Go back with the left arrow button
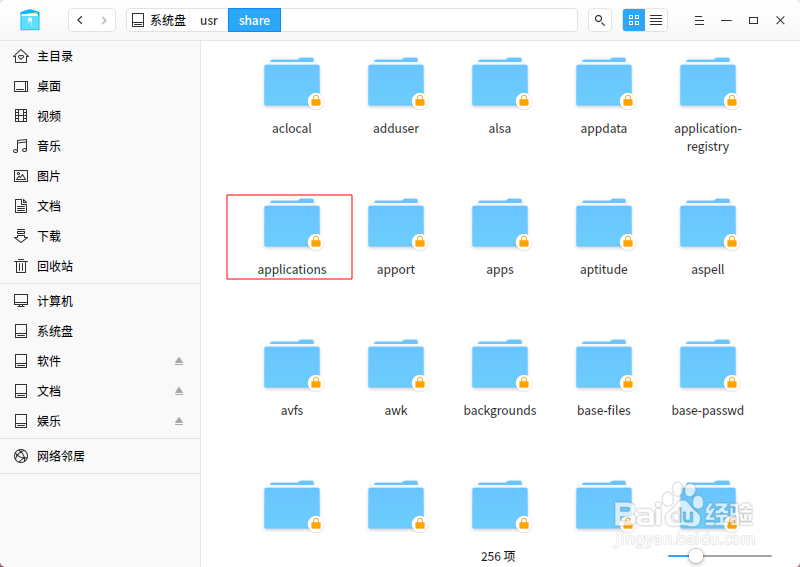The height and width of the screenshot is (567, 800). click(x=80, y=20)
